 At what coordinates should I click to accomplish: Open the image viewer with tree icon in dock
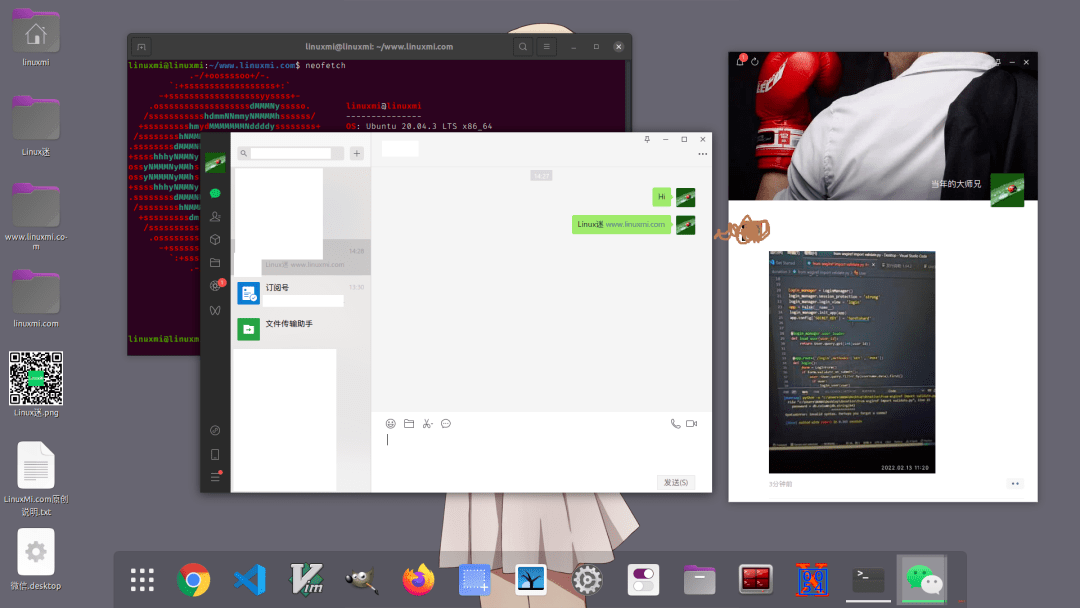tap(531, 580)
